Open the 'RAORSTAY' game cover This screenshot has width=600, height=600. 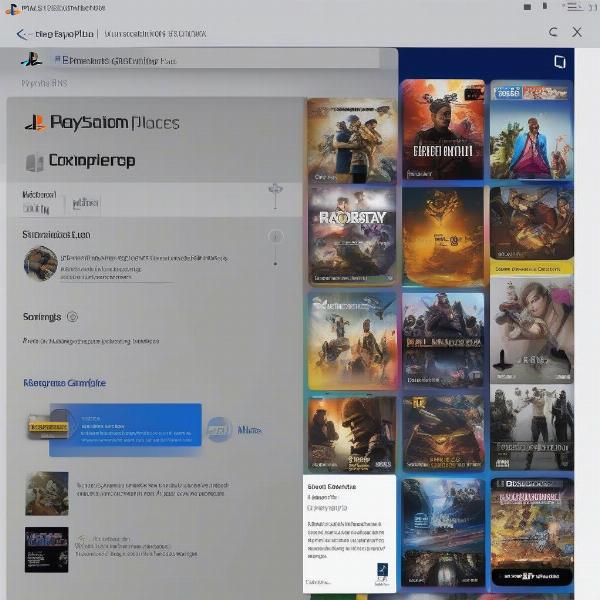click(352, 236)
